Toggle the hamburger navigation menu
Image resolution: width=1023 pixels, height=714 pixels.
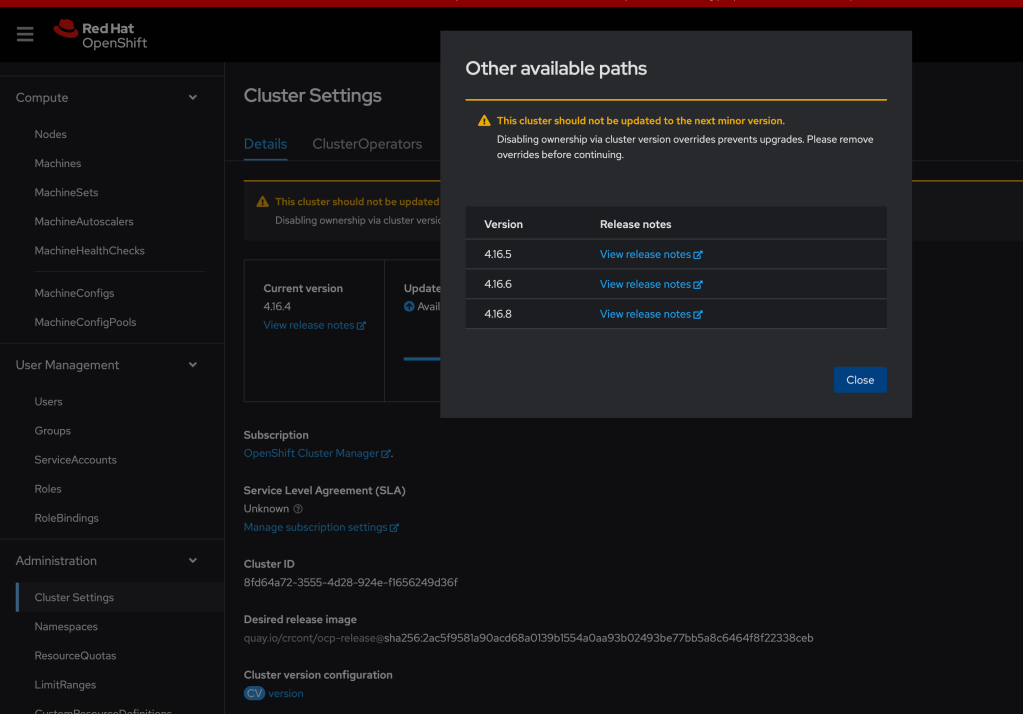click(25, 34)
